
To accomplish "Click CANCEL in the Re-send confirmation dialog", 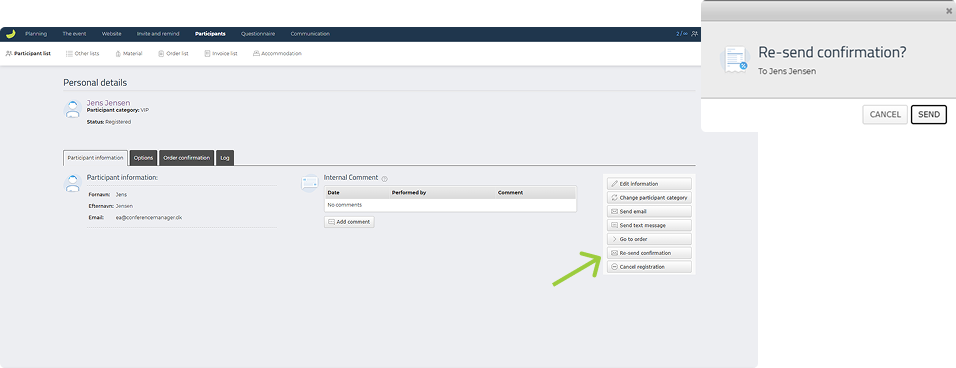I will pyautogui.click(x=885, y=115).
